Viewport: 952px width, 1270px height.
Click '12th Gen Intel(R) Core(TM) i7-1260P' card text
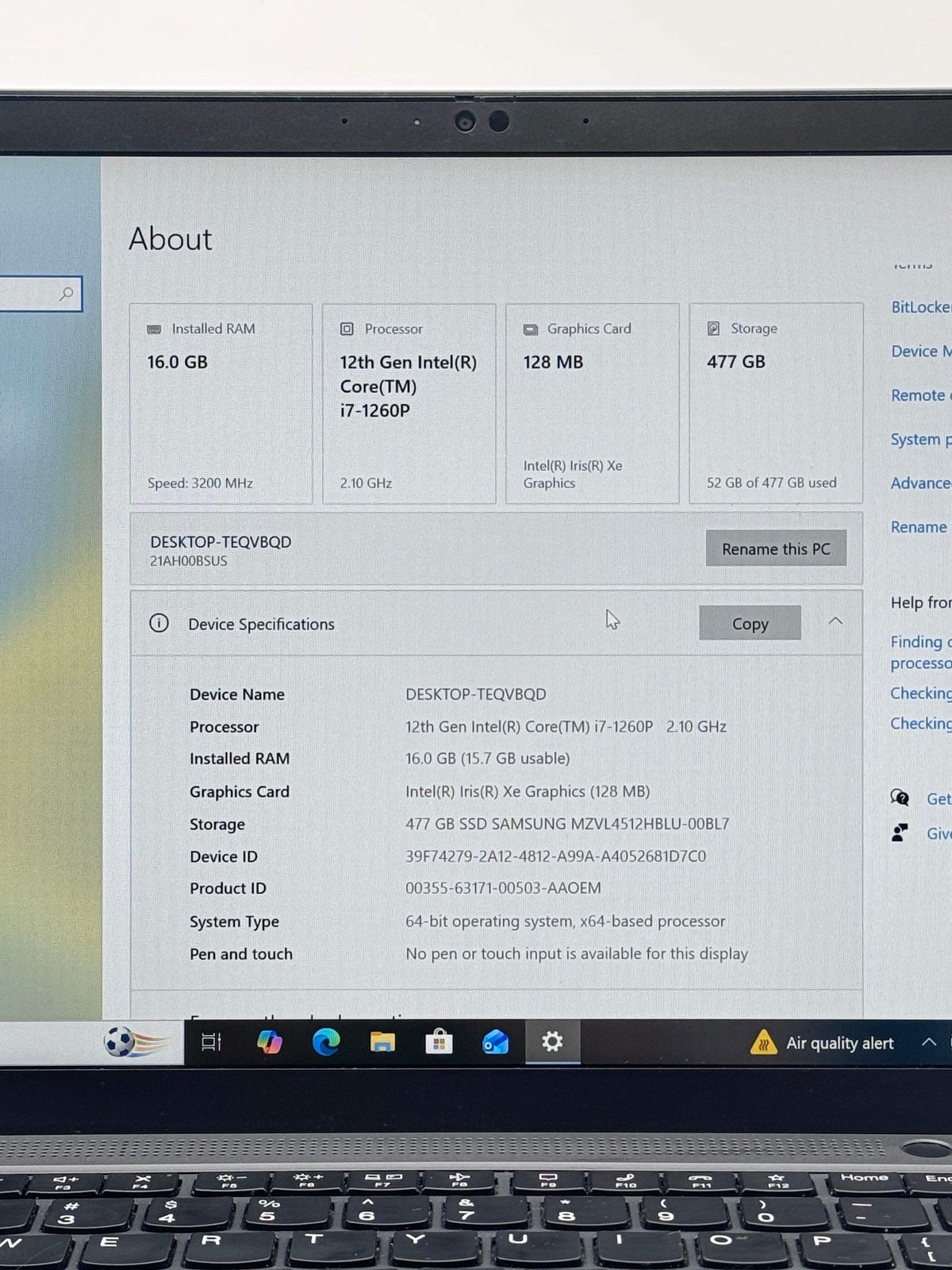pyautogui.click(x=408, y=387)
